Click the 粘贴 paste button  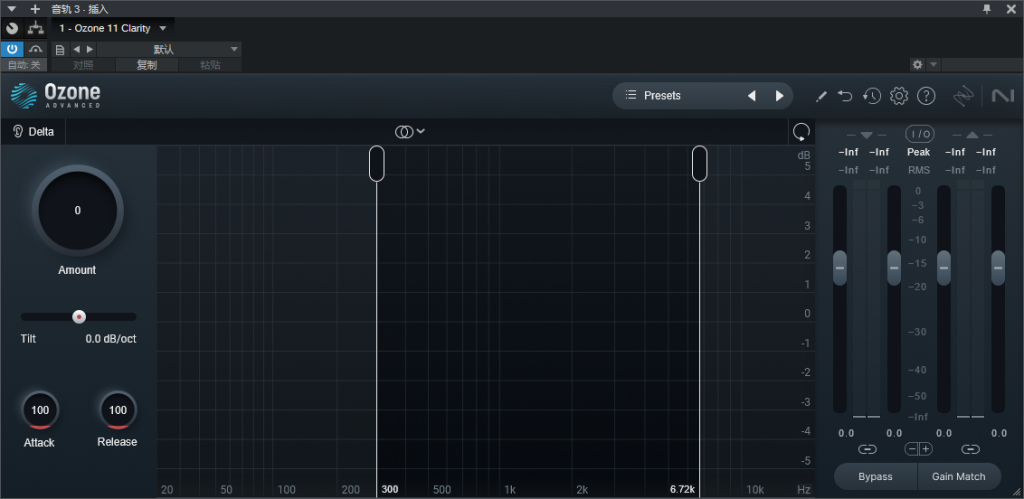[210, 65]
